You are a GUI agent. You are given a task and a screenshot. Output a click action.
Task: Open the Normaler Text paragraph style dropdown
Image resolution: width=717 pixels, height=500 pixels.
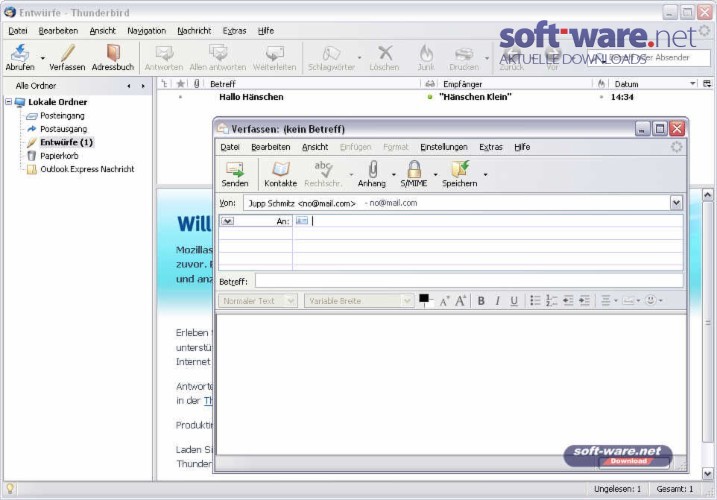[258, 301]
